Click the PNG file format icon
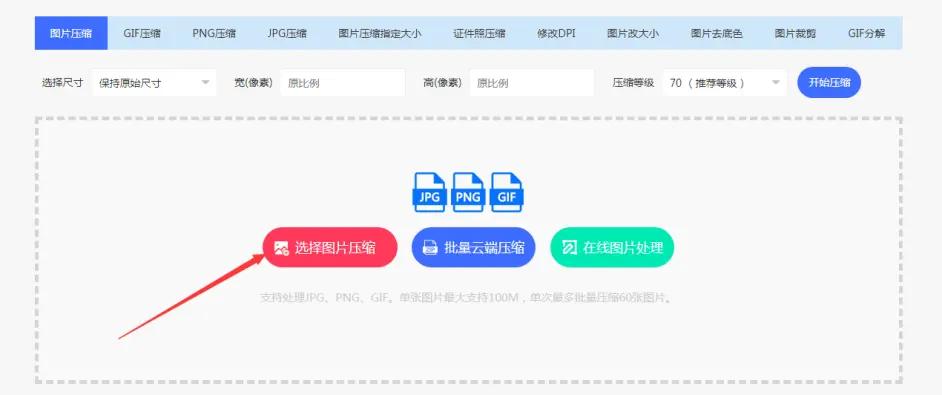This screenshot has height=395, width=942. (x=468, y=192)
